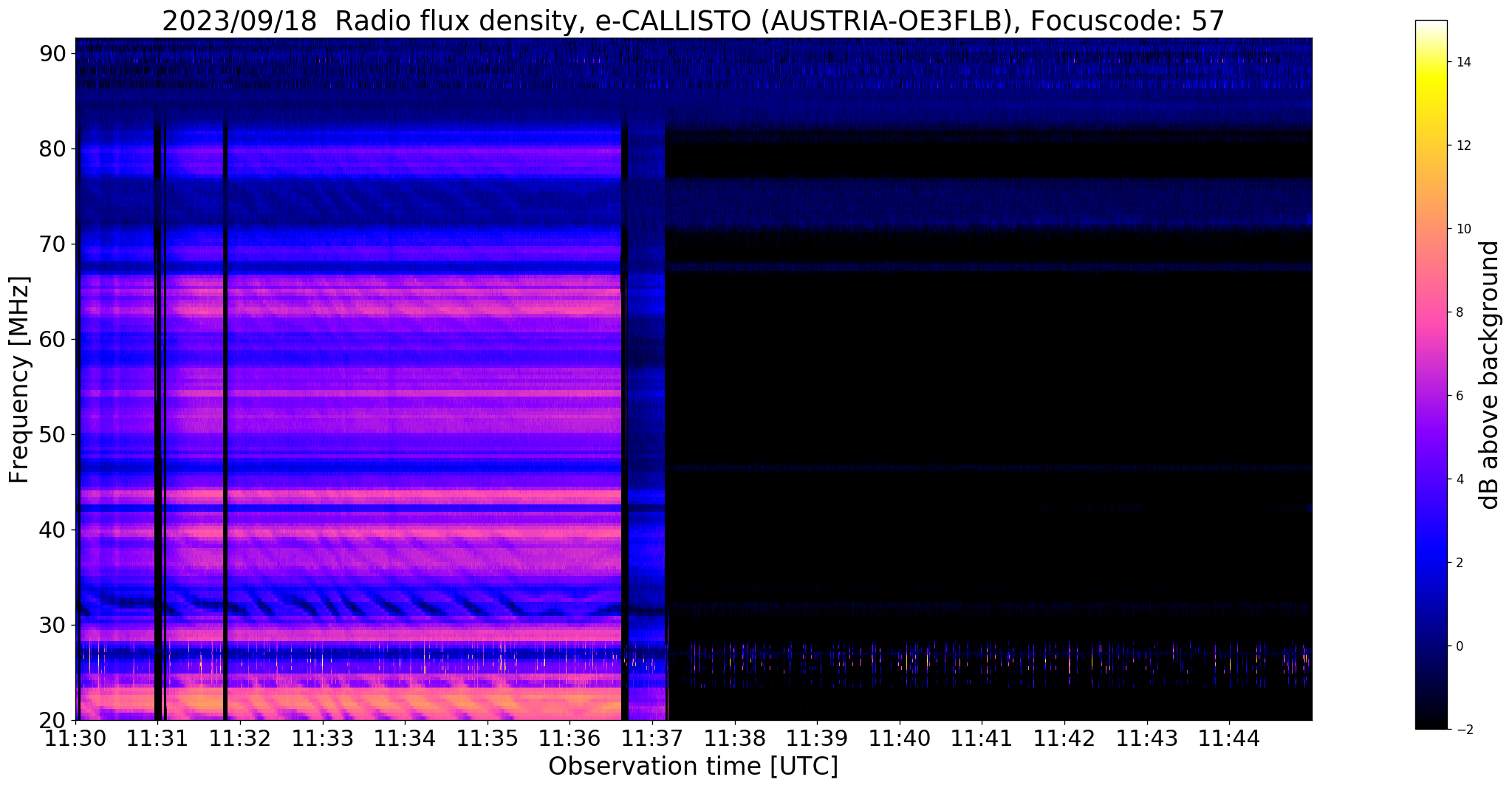This screenshot has height=788, width=1512.
Task: Click the 11:32 time tick label
Action: pyautogui.click(x=240, y=739)
